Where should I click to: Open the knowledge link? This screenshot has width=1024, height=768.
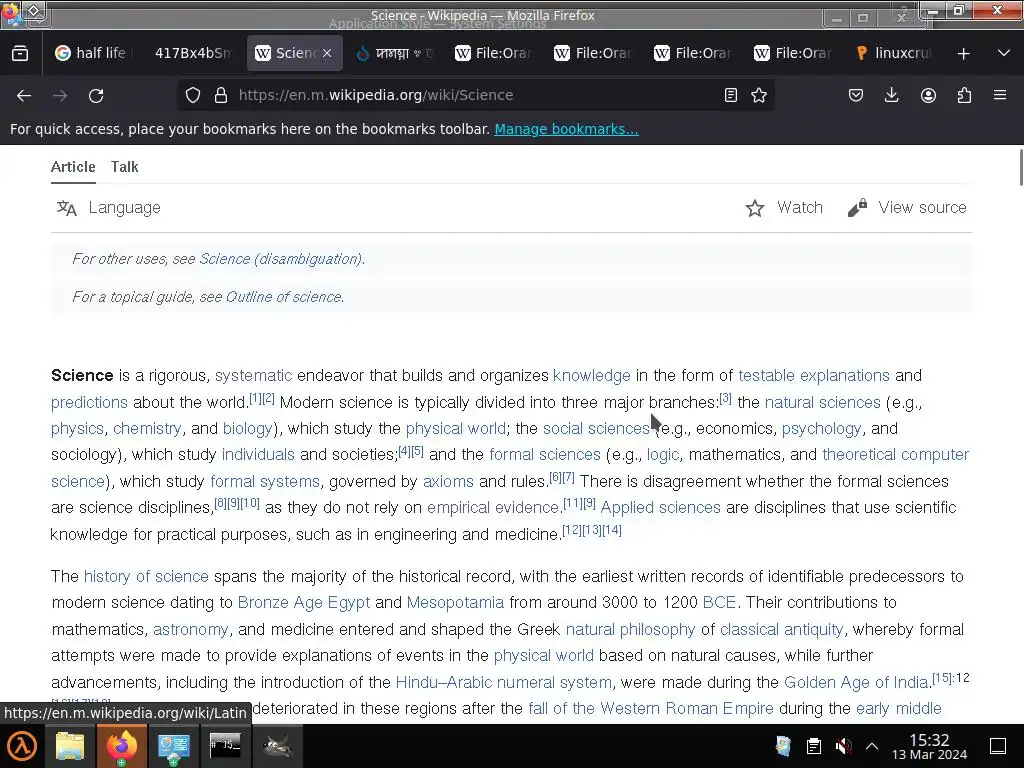pos(592,376)
